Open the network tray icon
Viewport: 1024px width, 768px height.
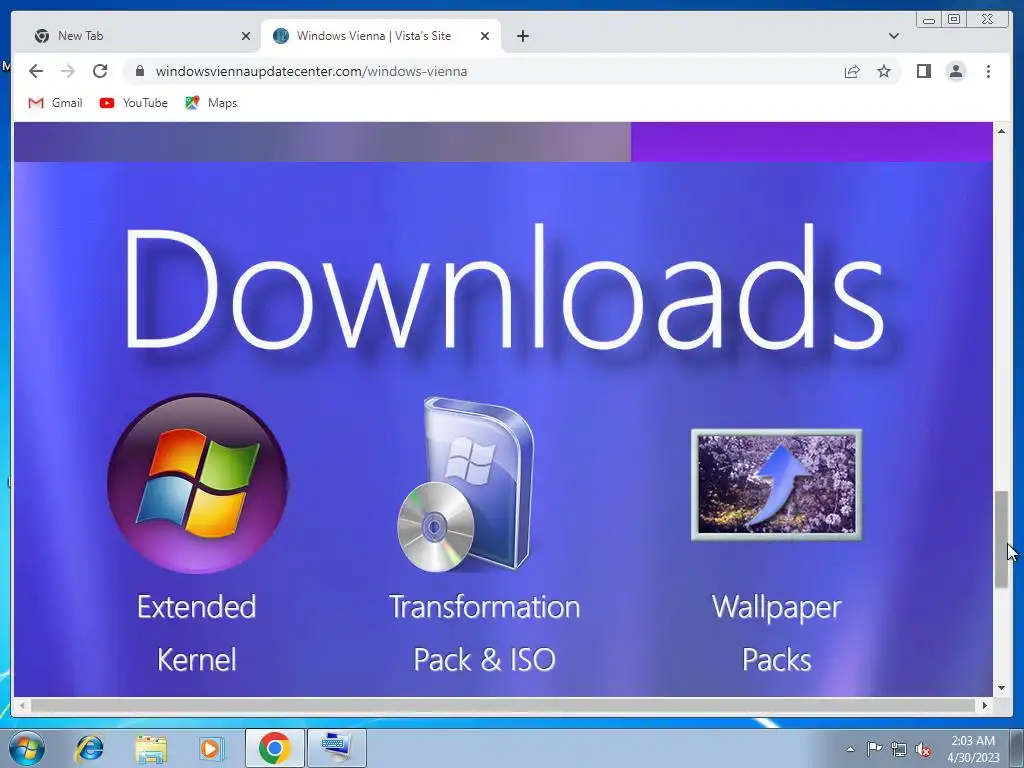click(899, 749)
